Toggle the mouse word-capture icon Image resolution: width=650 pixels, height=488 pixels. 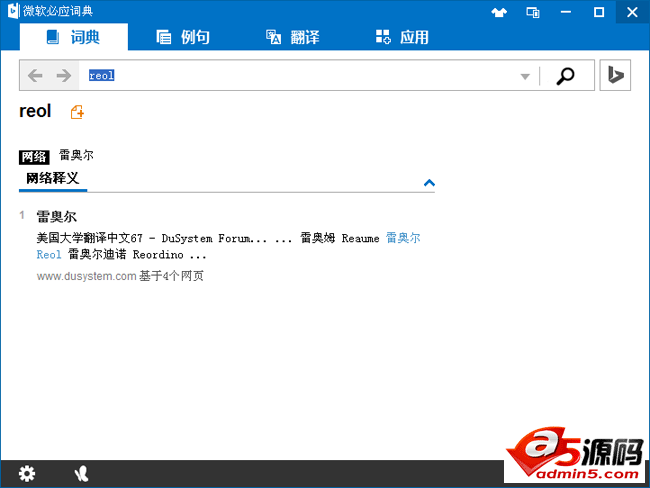82,473
